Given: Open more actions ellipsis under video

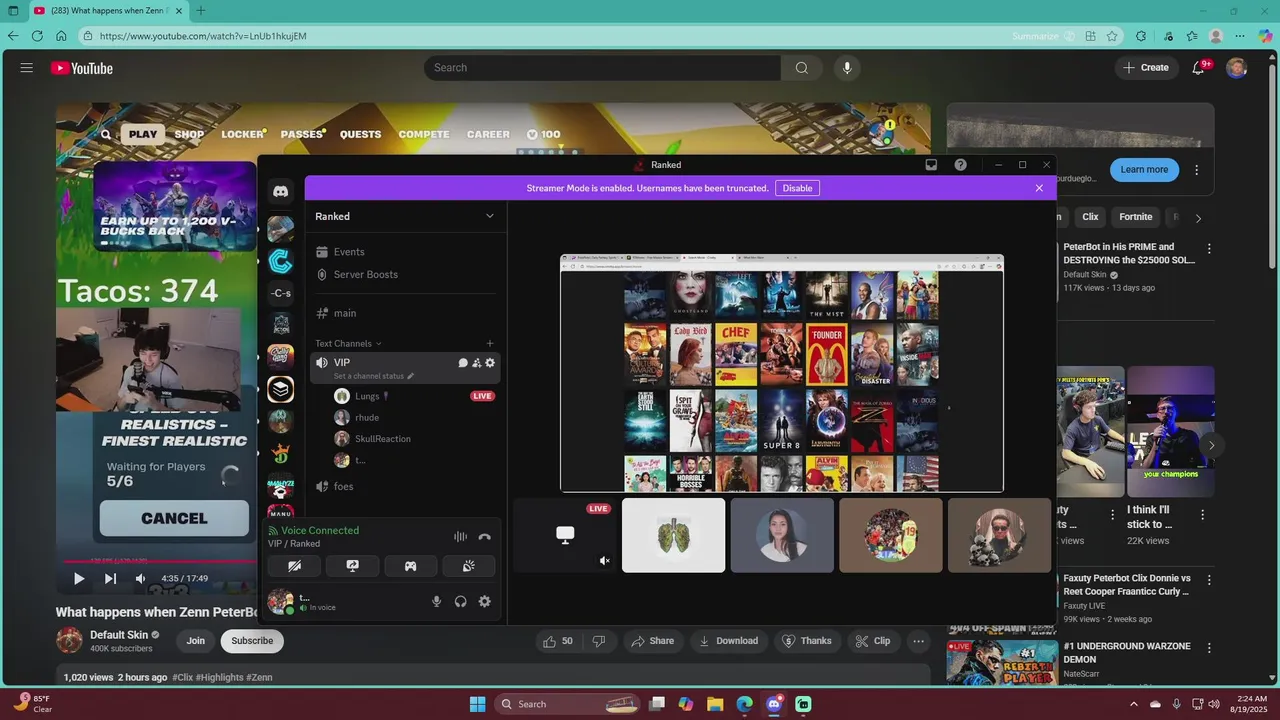Looking at the screenshot, I should [x=918, y=641].
